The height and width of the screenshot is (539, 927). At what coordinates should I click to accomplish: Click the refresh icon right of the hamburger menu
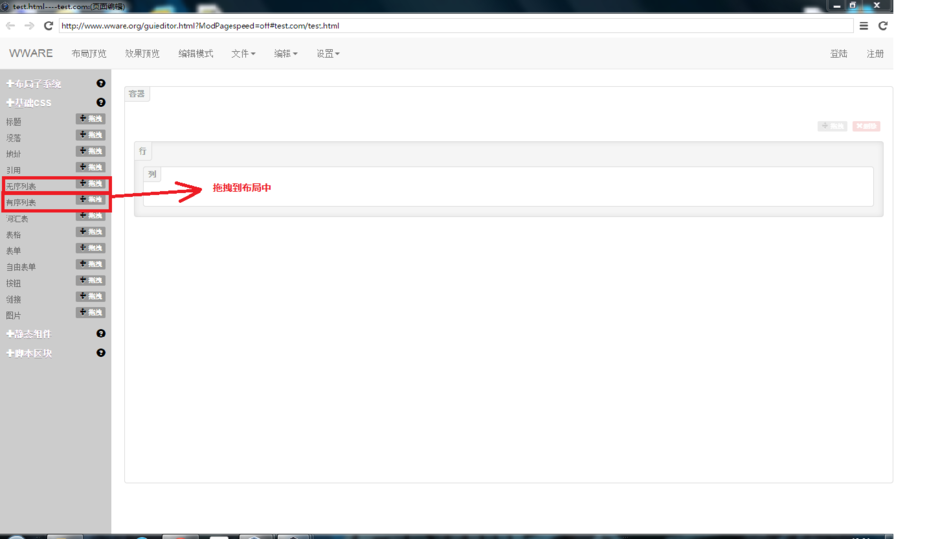(x=883, y=25)
